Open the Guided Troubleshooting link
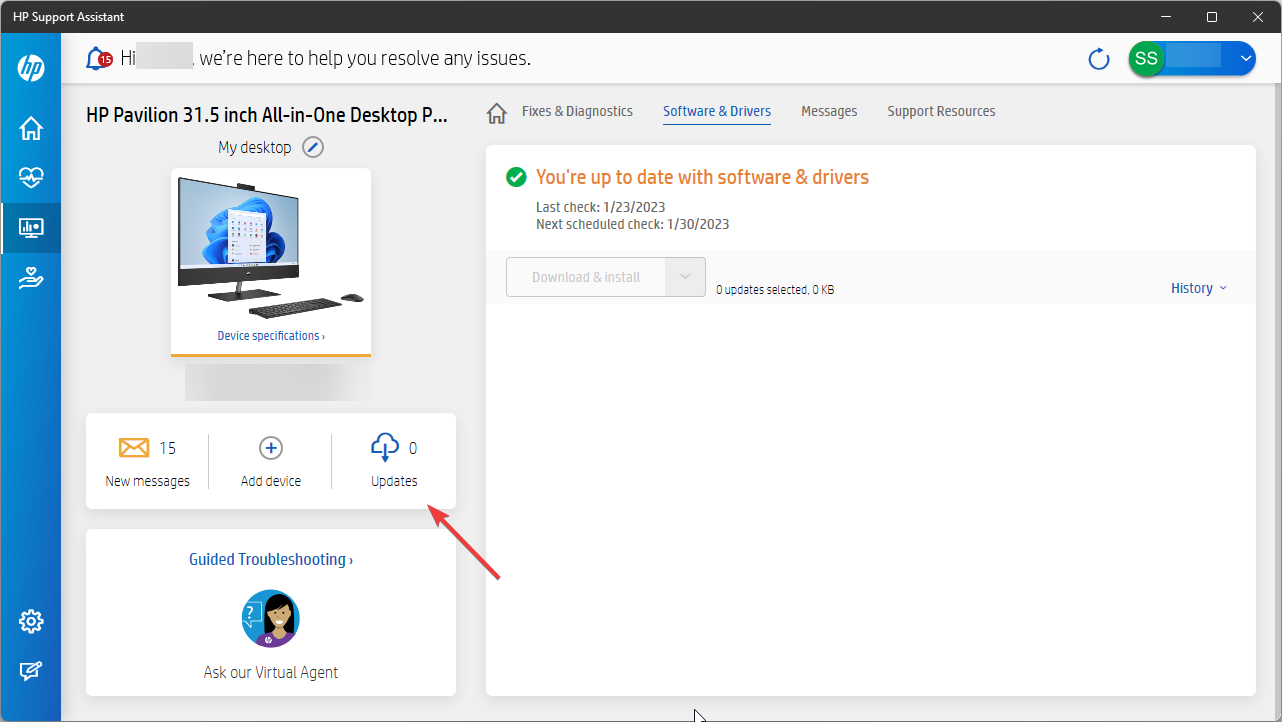The image size is (1282, 722). (x=270, y=560)
